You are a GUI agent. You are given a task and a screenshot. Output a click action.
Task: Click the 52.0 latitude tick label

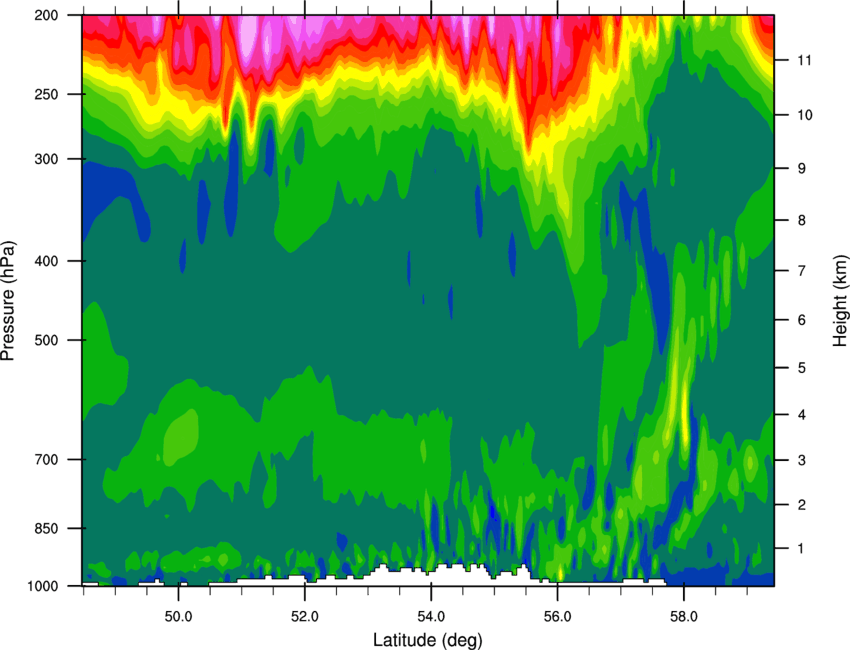point(305,617)
